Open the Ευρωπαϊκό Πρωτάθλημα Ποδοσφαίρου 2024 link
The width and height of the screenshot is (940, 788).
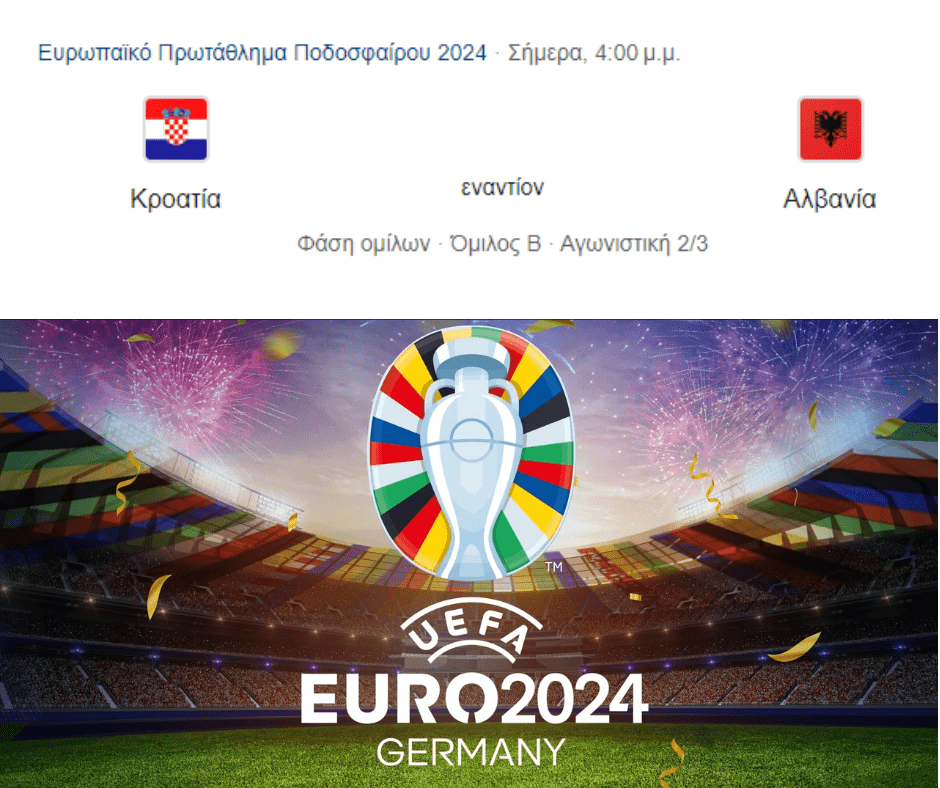click(x=262, y=53)
